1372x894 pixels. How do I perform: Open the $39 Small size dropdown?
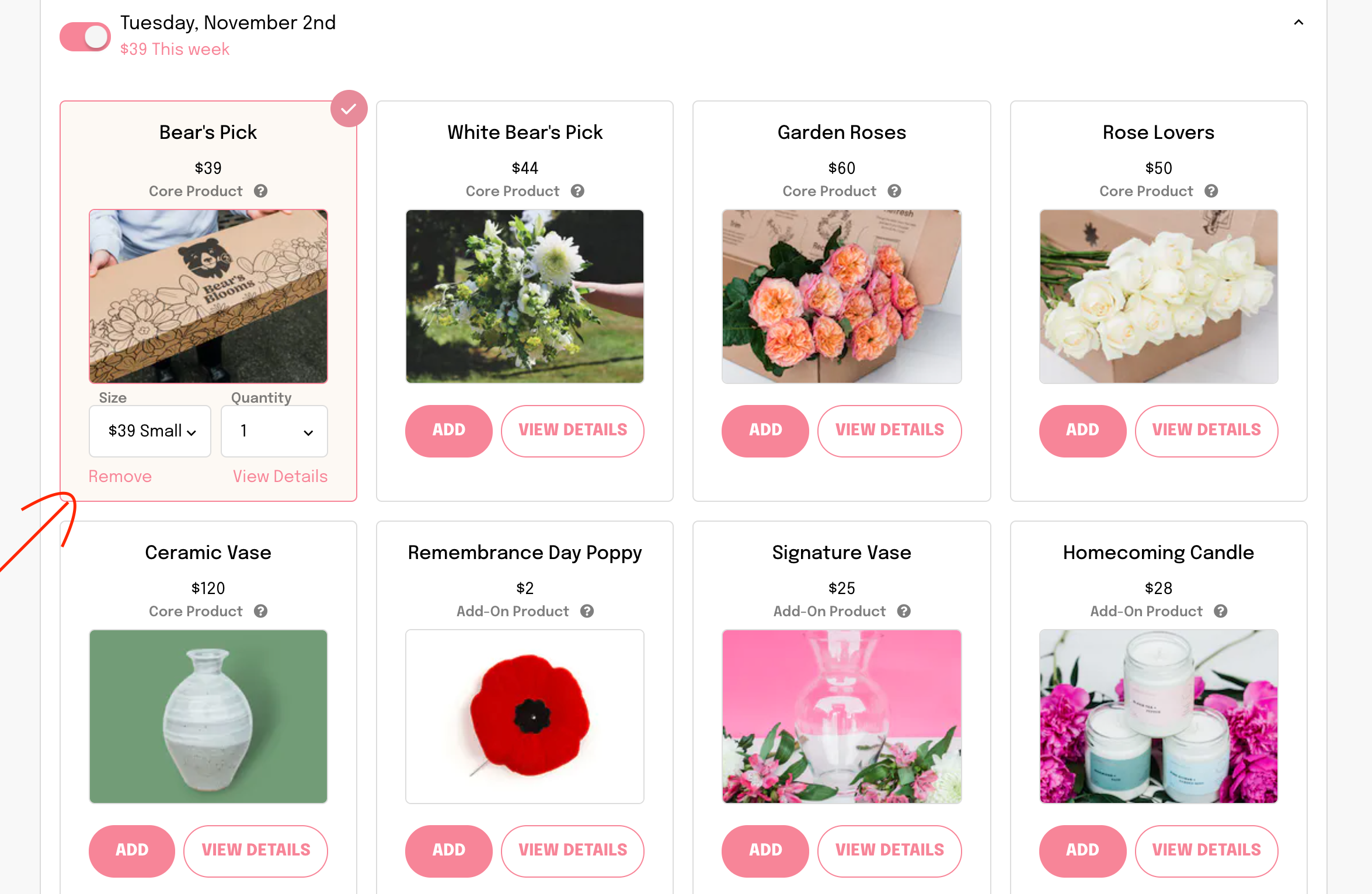tap(150, 431)
